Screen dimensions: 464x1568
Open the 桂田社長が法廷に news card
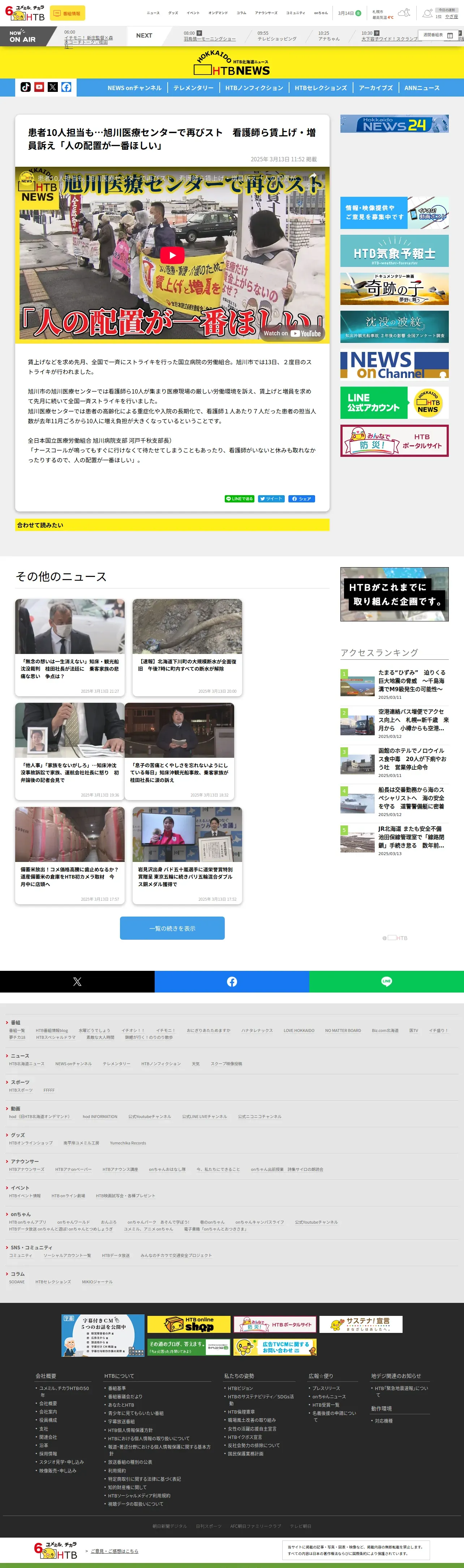coord(70,647)
